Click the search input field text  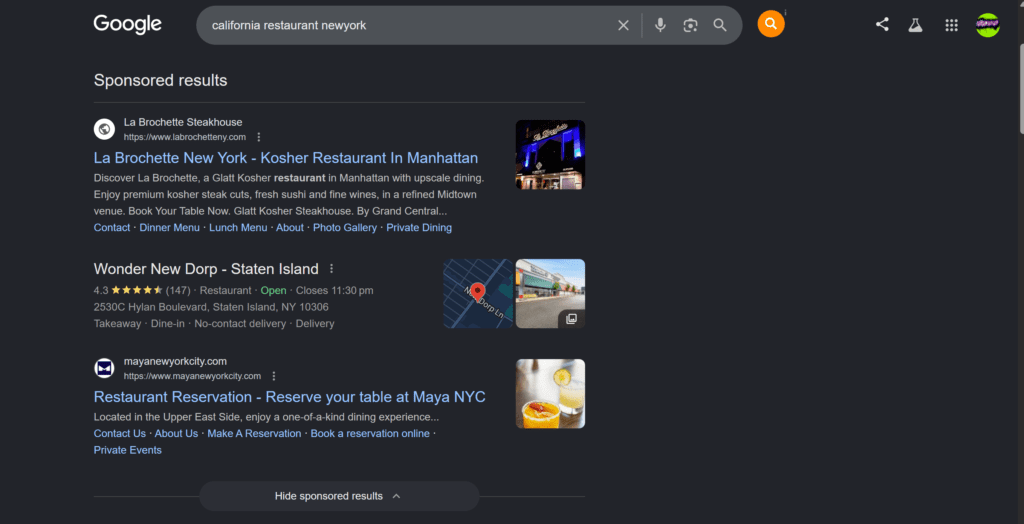pos(289,25)
